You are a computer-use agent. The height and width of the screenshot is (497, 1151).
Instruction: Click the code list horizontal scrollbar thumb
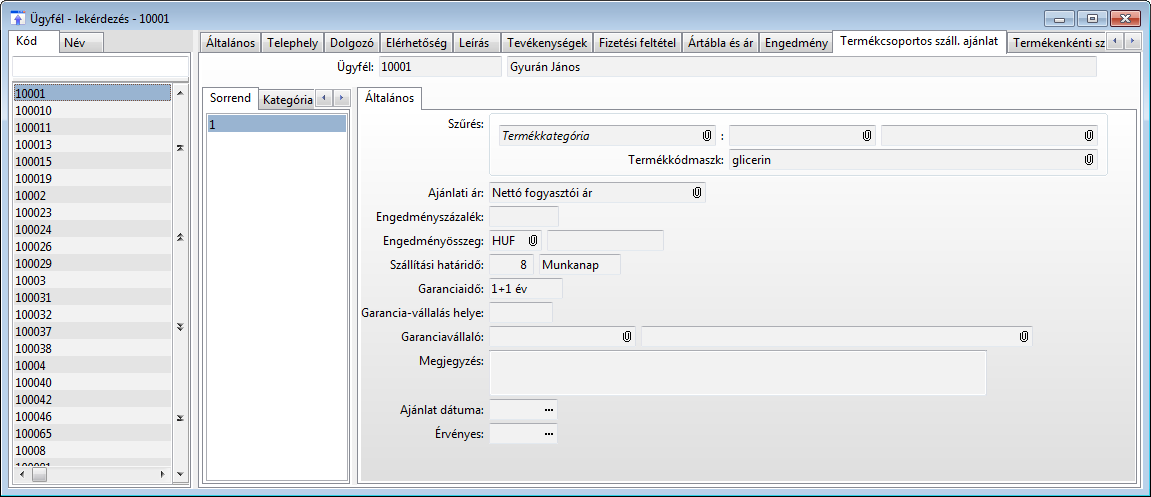pos(39,475)
